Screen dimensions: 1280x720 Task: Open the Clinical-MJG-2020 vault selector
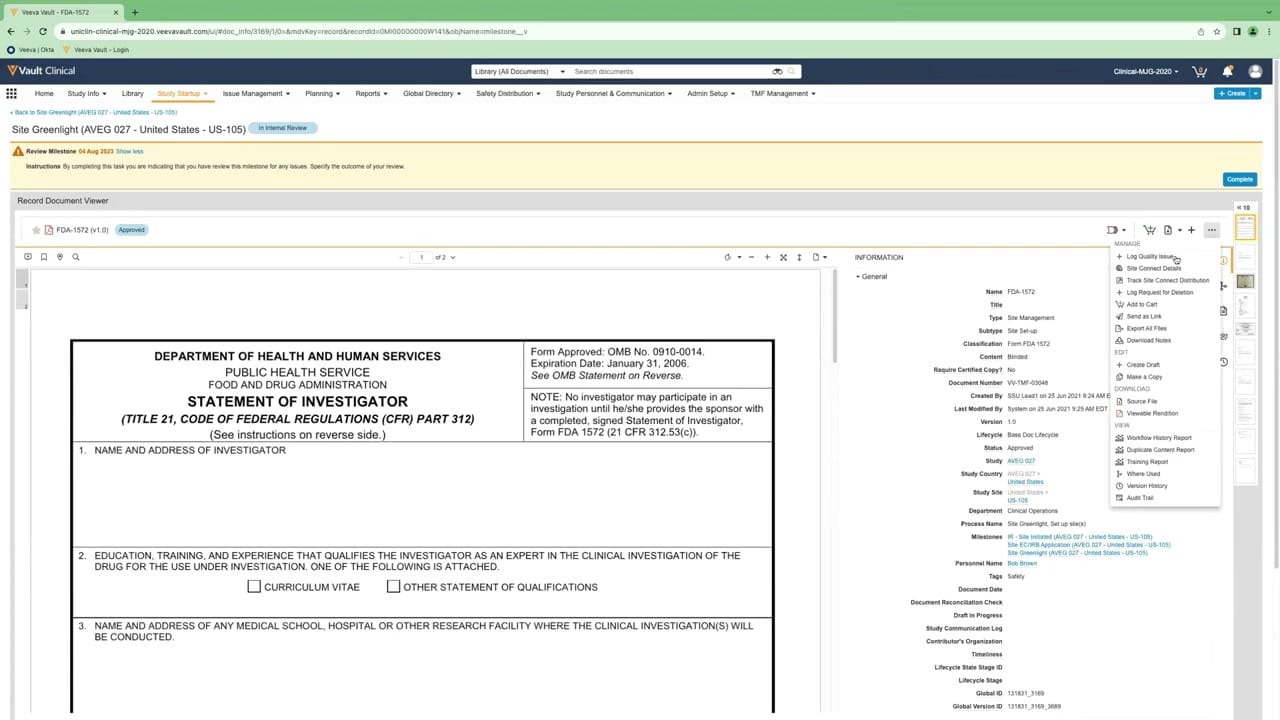point(1146,72)
